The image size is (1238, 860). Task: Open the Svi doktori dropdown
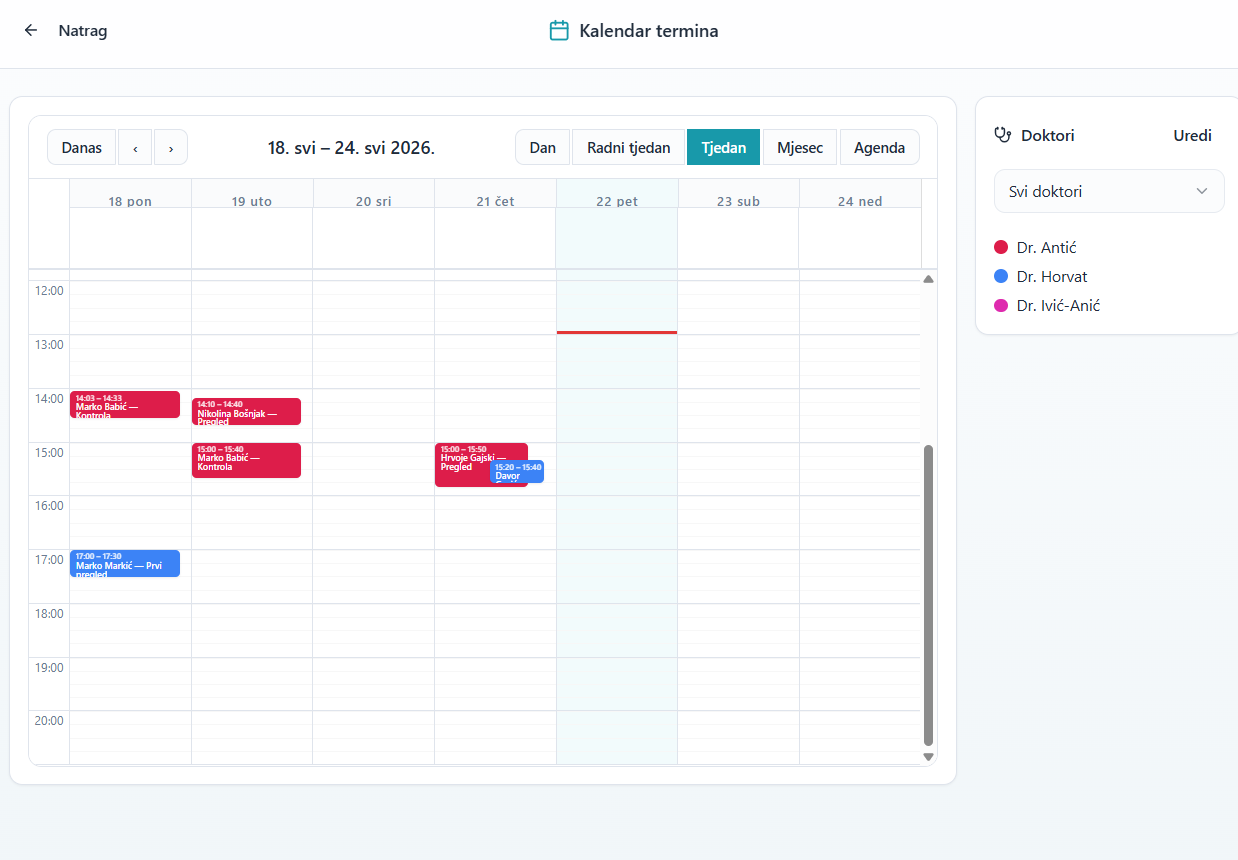point(1109,191)
